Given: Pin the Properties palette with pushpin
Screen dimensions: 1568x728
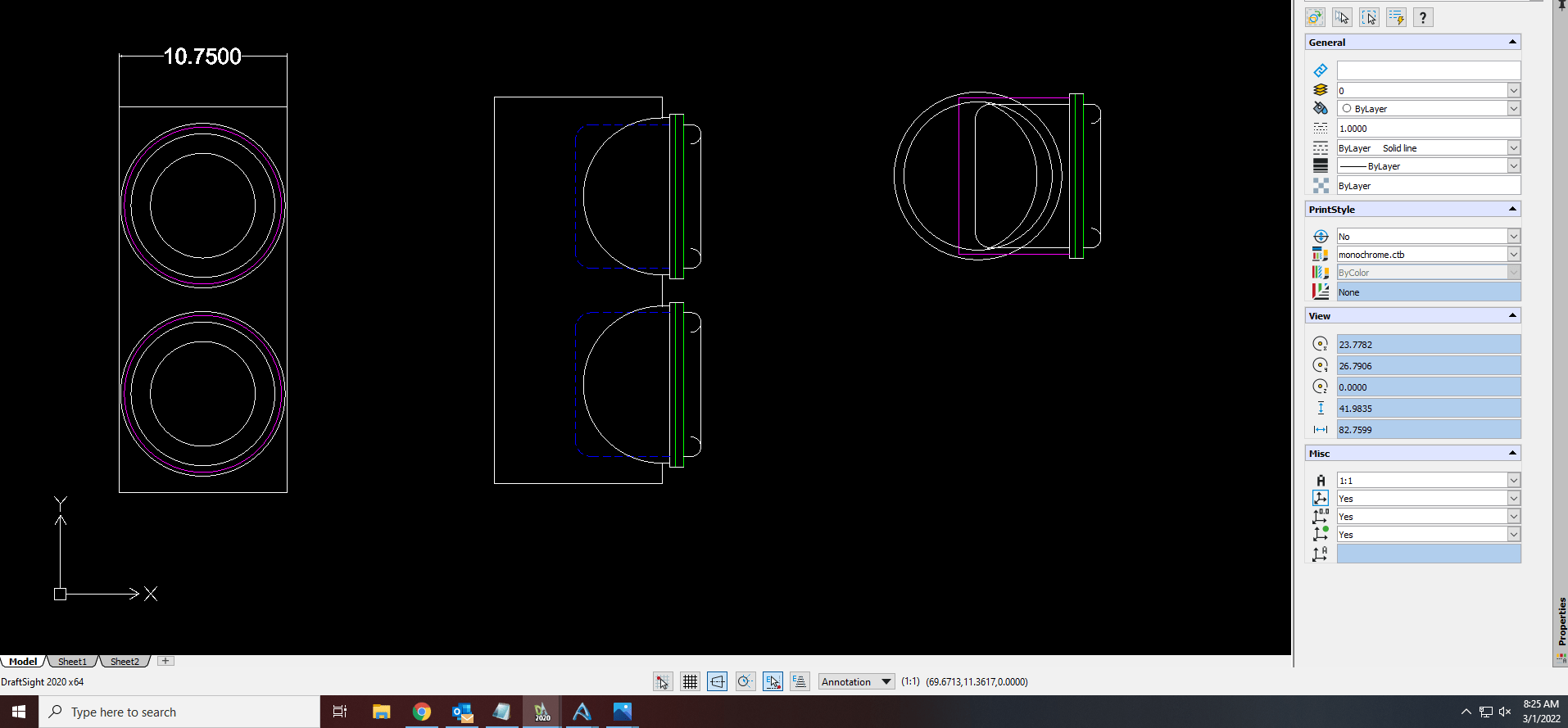Looking at the screenshot, I should coord(1561,4).
